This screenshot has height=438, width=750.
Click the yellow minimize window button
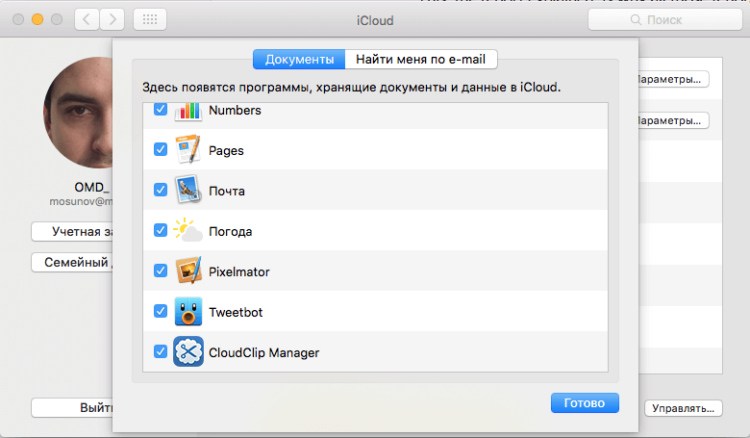click(37, 20)
